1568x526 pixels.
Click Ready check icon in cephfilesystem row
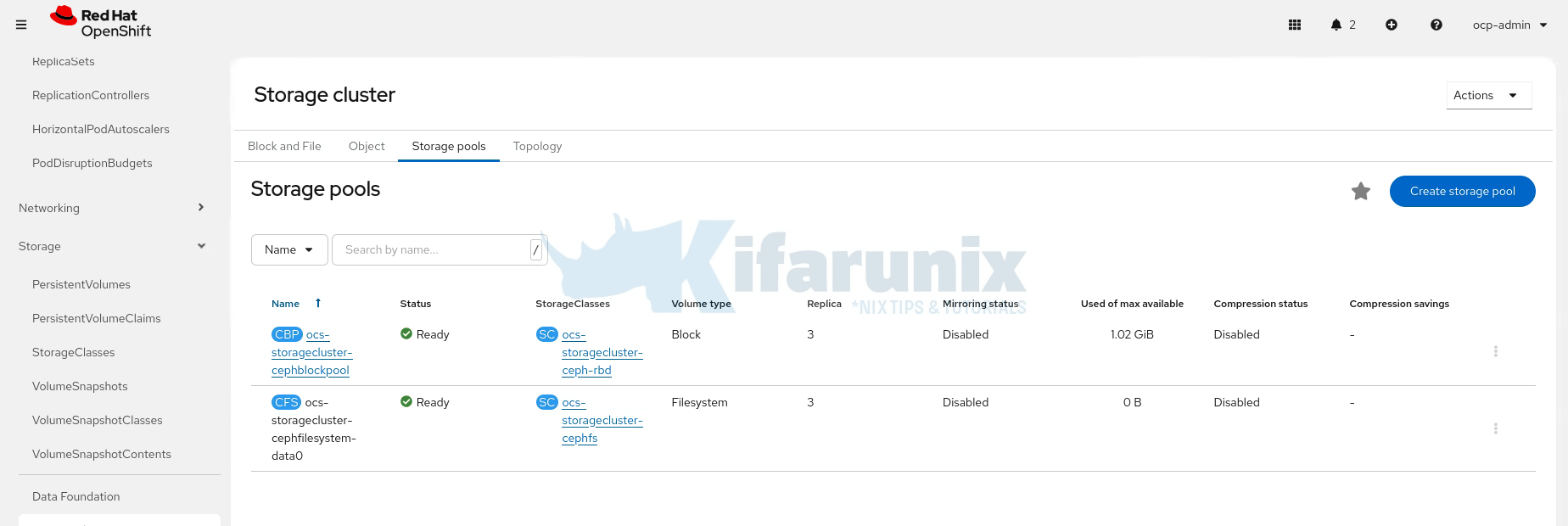[x=406, y=401]
